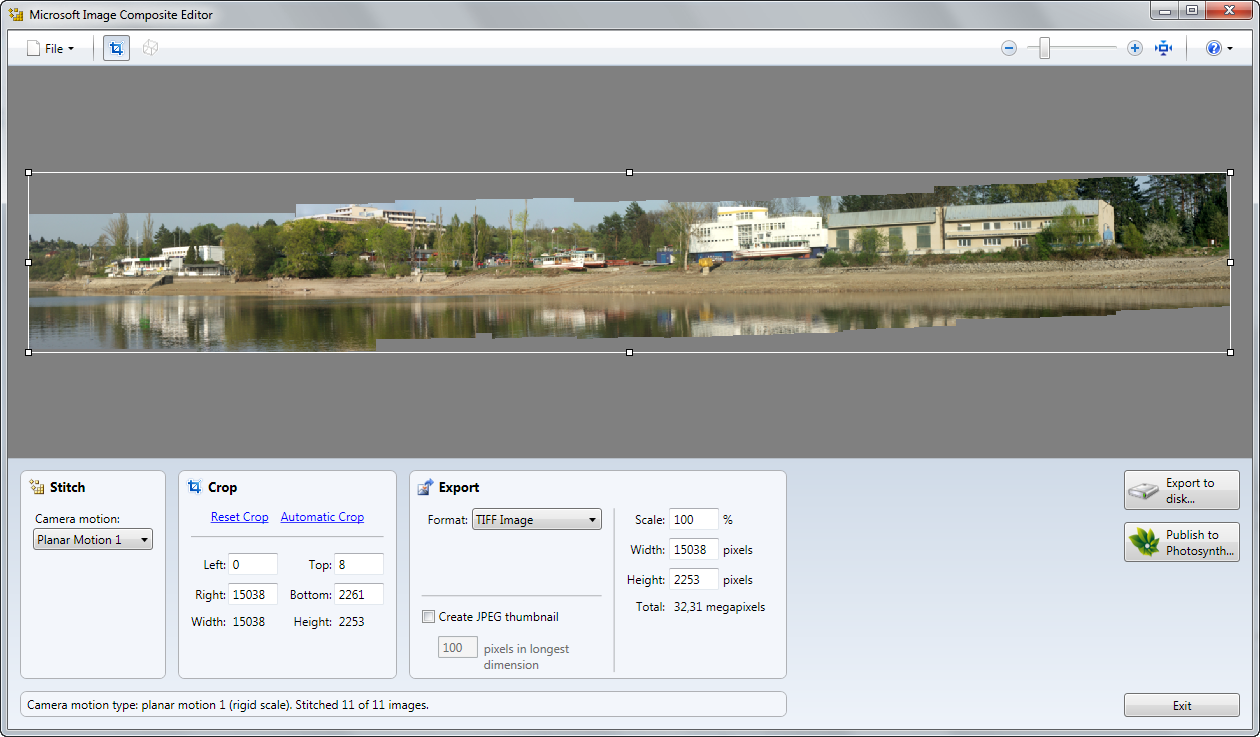Click the Crop panel header icon
This screenshot has width=1260, height=737.
(195, 487)
